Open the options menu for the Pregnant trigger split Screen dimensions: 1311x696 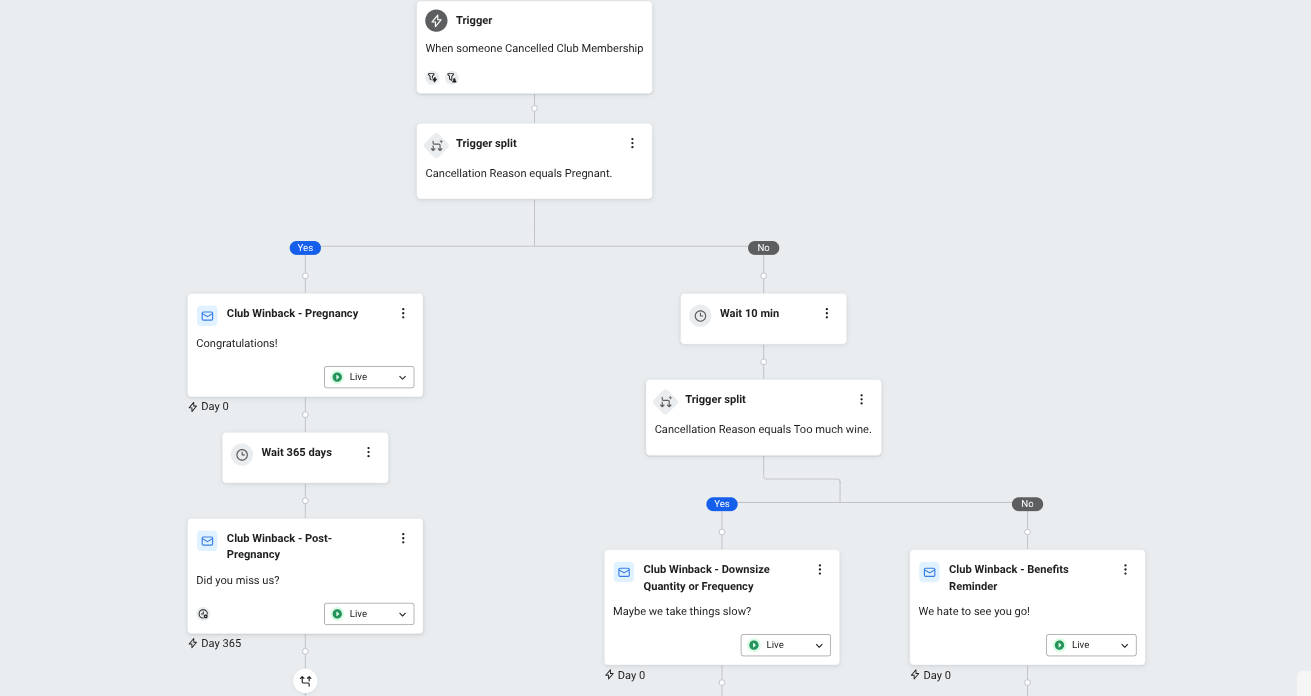[x=632, y=144]
